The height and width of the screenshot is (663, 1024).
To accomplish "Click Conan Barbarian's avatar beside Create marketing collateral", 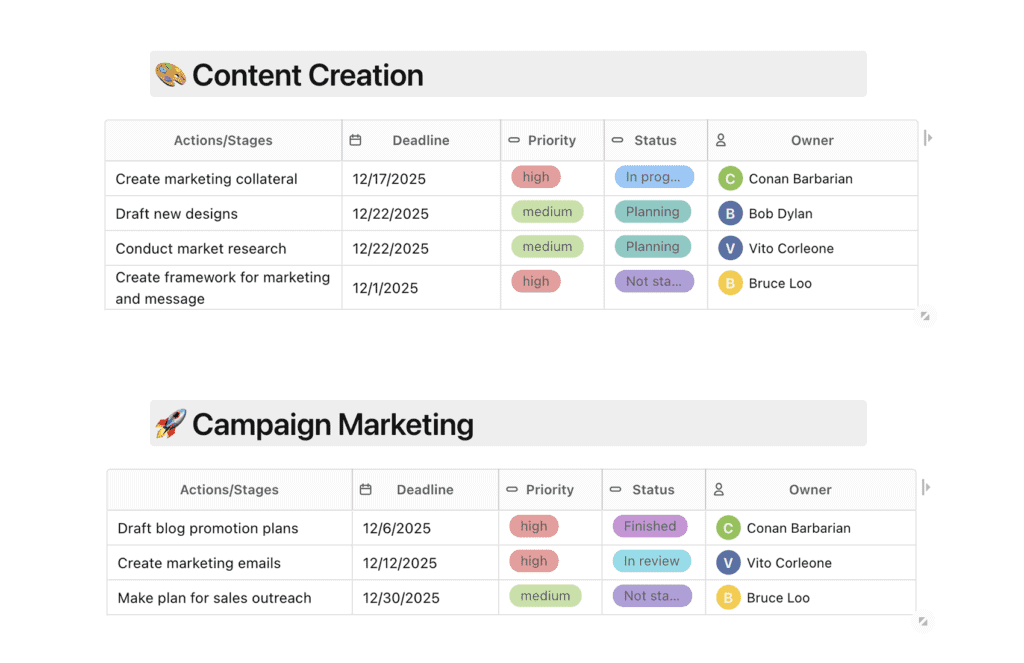I will click(x=730, y=179).
